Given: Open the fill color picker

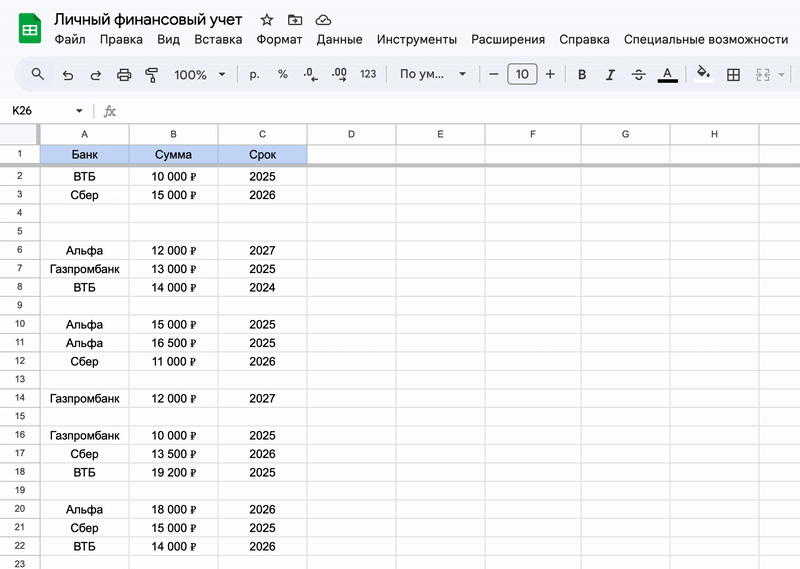Looking at the screenshot, I should [704, 74].
